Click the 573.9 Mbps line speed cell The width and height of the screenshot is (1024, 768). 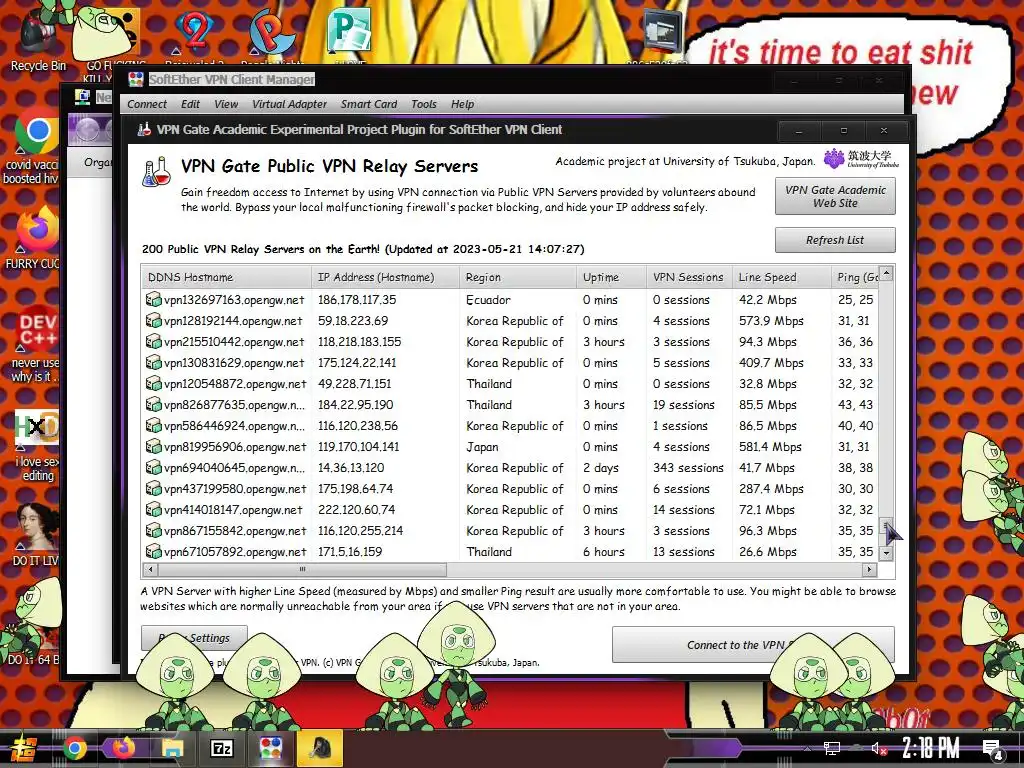pyautogui.click(x=771, y=321)
